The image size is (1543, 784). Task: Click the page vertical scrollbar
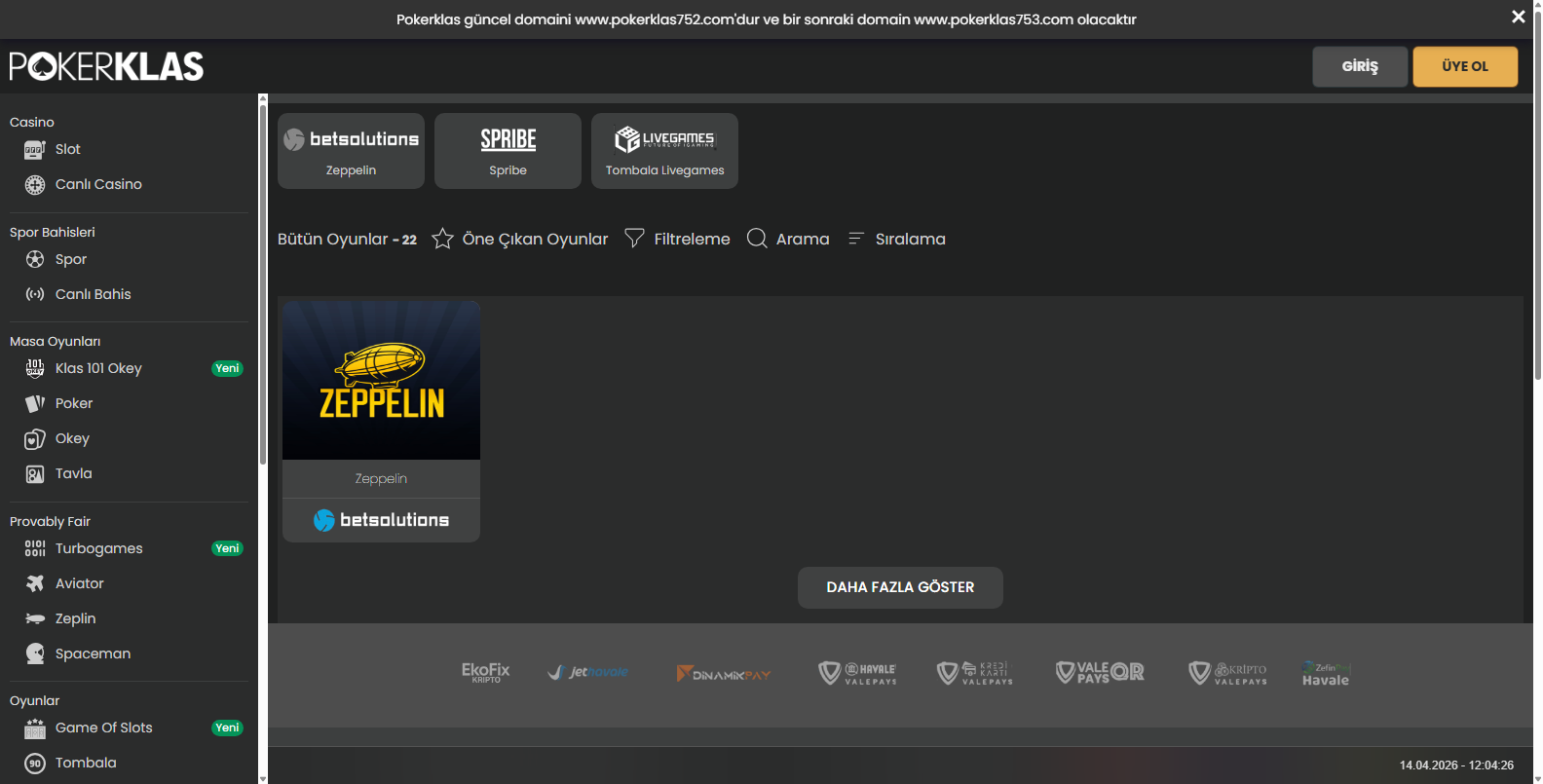pyautogui.click(x=1538, y=195)
